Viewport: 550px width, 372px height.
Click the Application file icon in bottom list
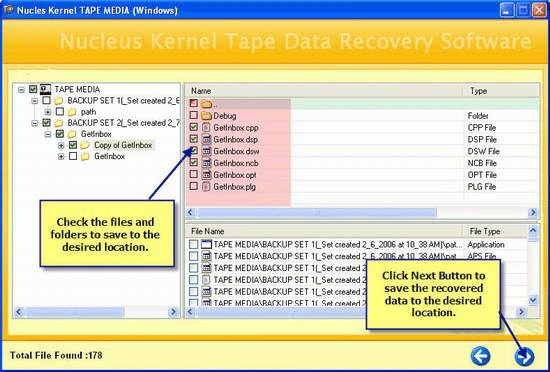pos(207,244)
